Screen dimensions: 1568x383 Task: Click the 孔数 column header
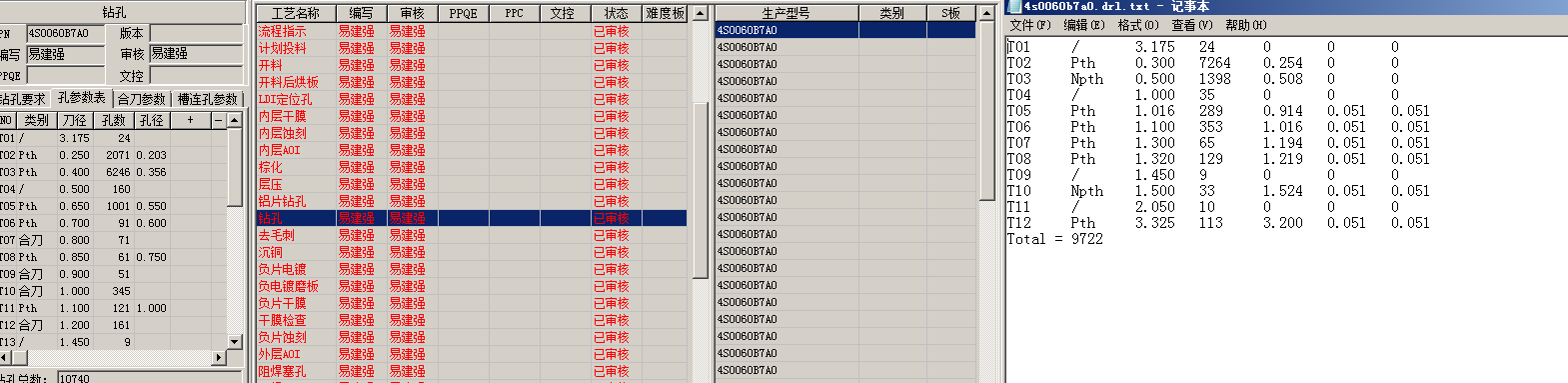(114, 120)
